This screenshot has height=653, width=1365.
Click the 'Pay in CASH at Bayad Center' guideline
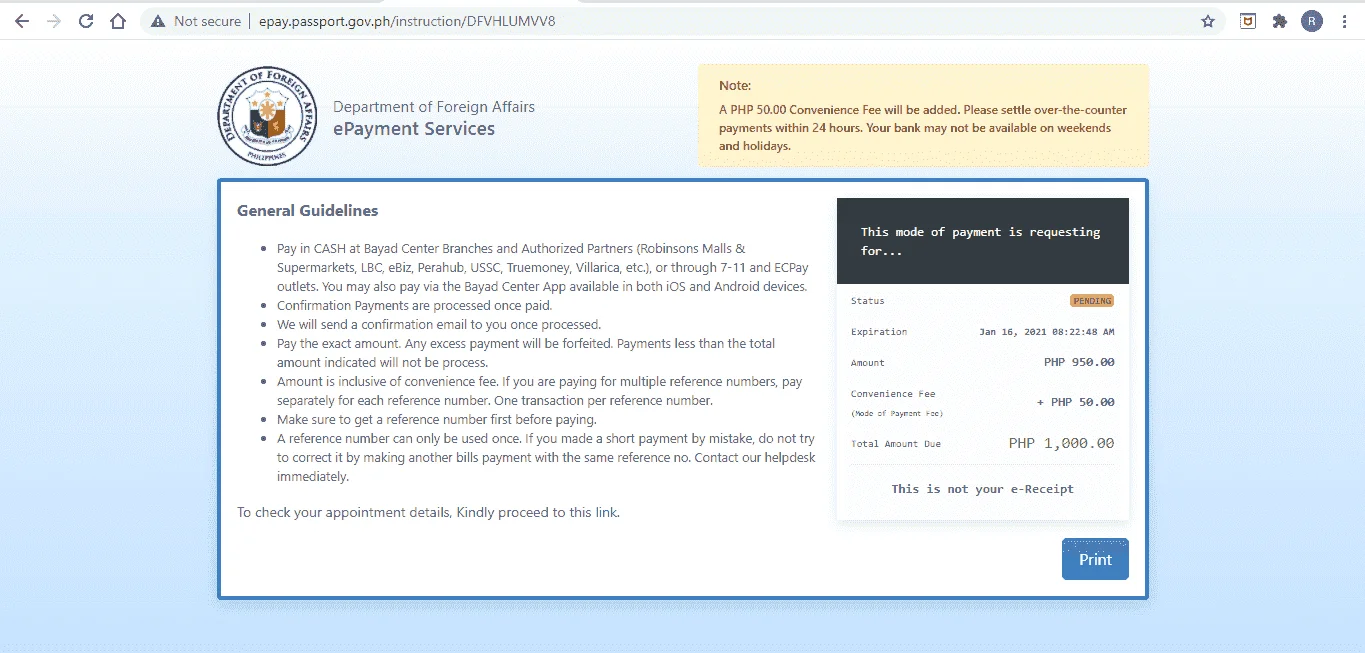[542, 267]
